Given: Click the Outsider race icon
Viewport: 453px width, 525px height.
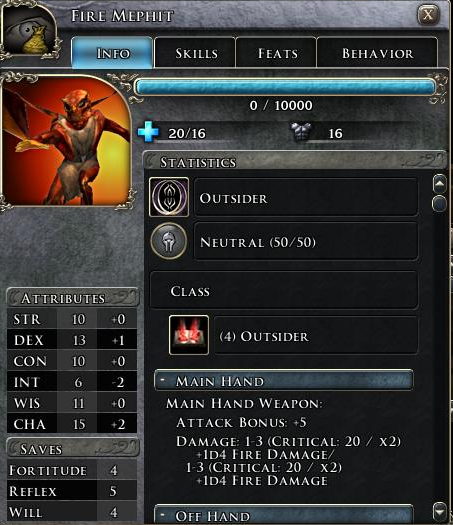Looking at the screenshot, I should coord(169,197).
